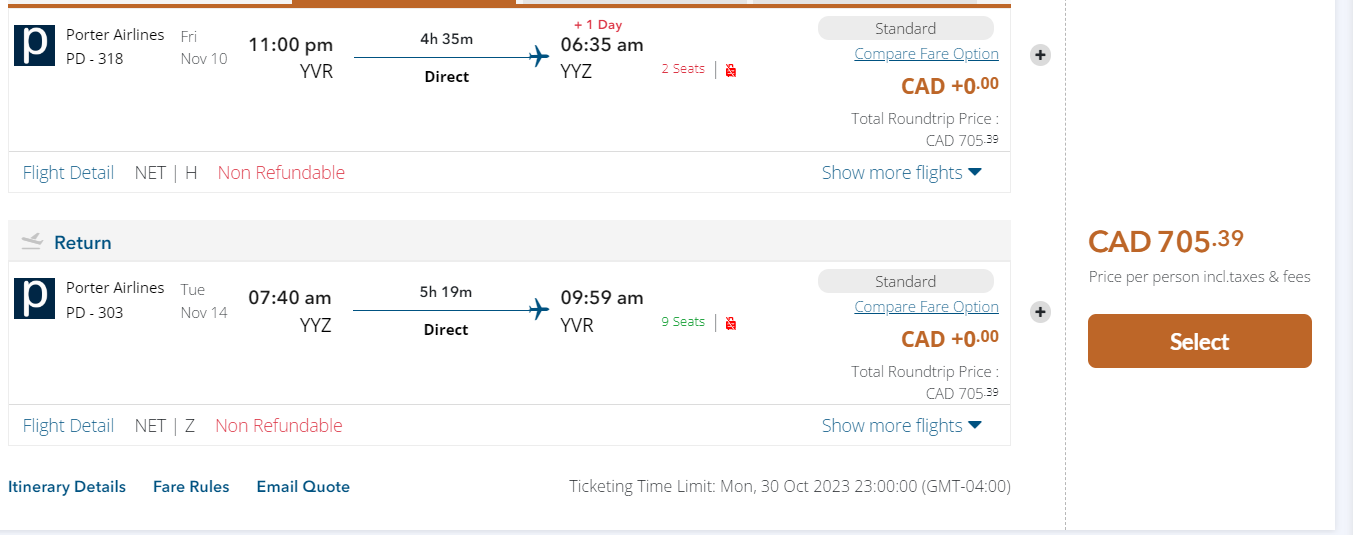Click the airplane arrow icon on the 4h 35m flight

(x=539, y=56)
